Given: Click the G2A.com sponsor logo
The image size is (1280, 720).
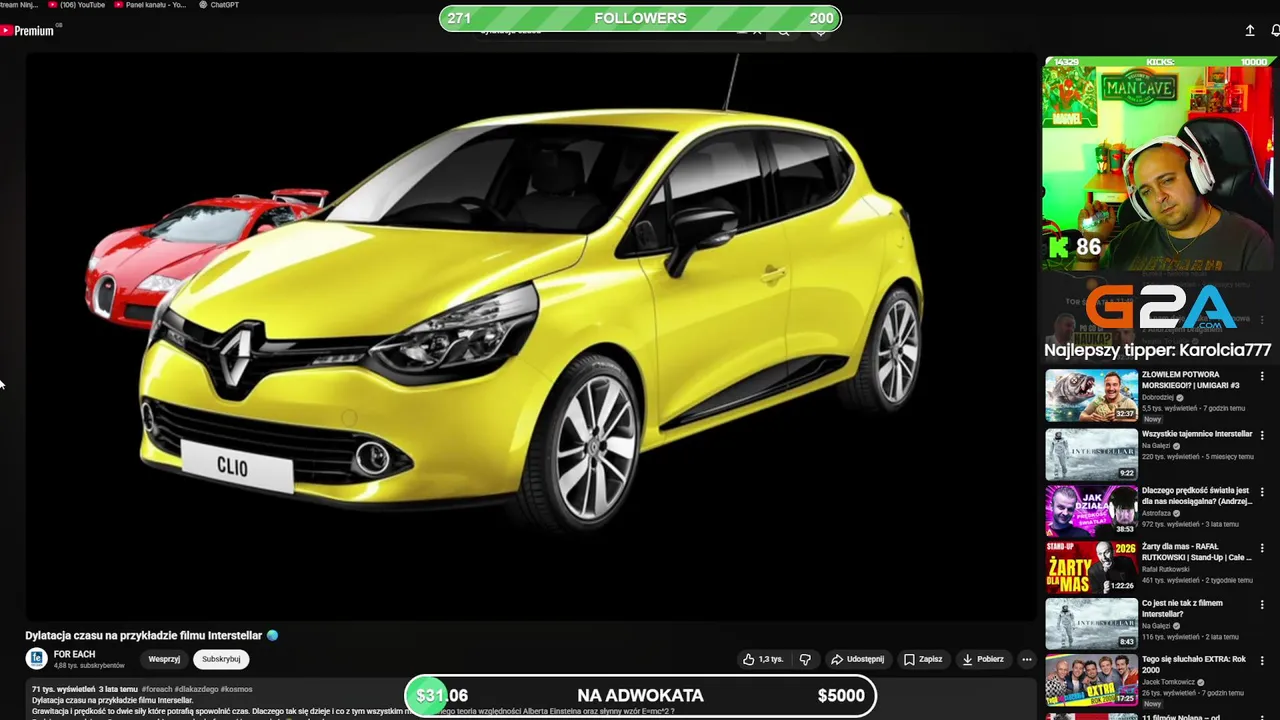Looking at the screenshot, I should click(1160, 307).
